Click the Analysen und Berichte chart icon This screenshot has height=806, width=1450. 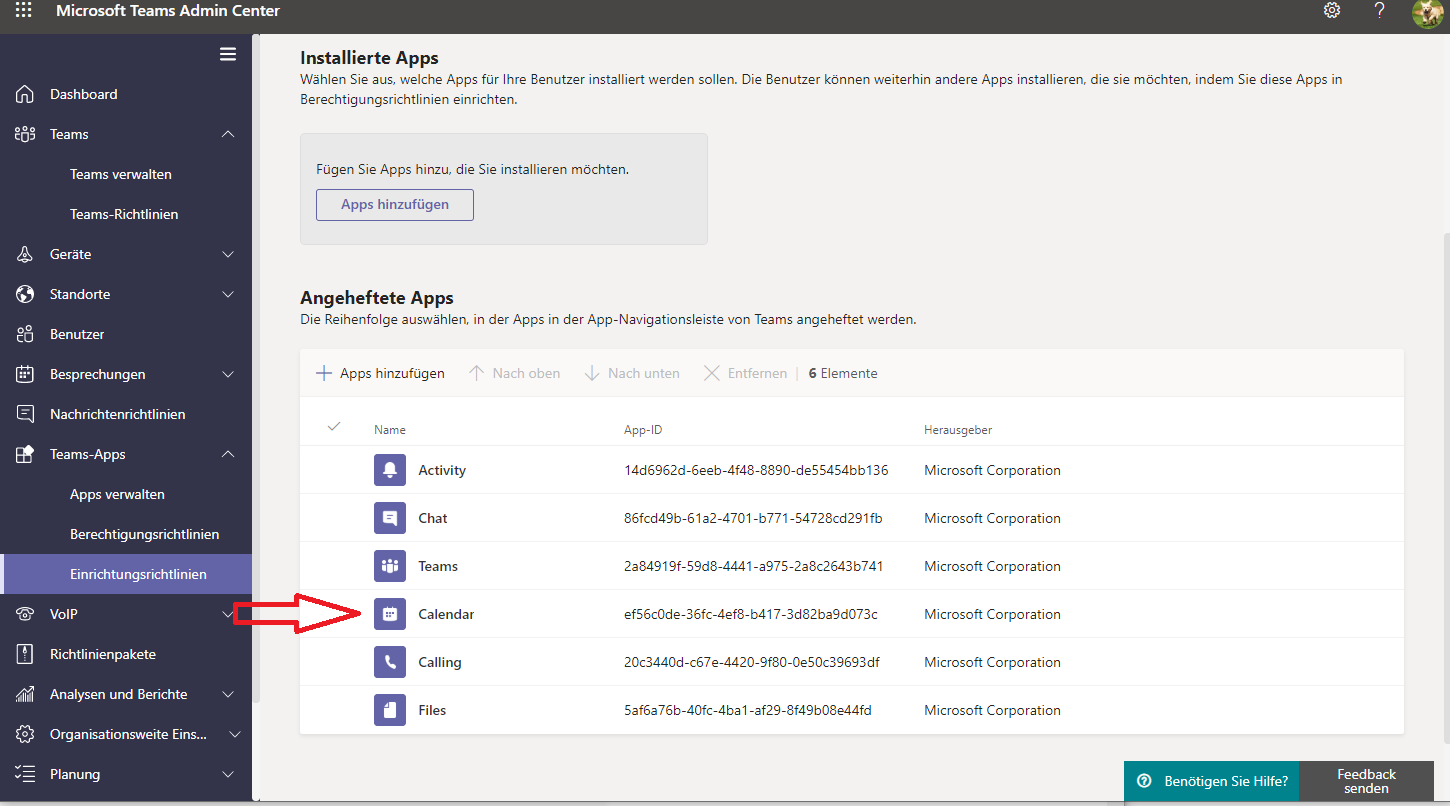[x=26, y=694]
